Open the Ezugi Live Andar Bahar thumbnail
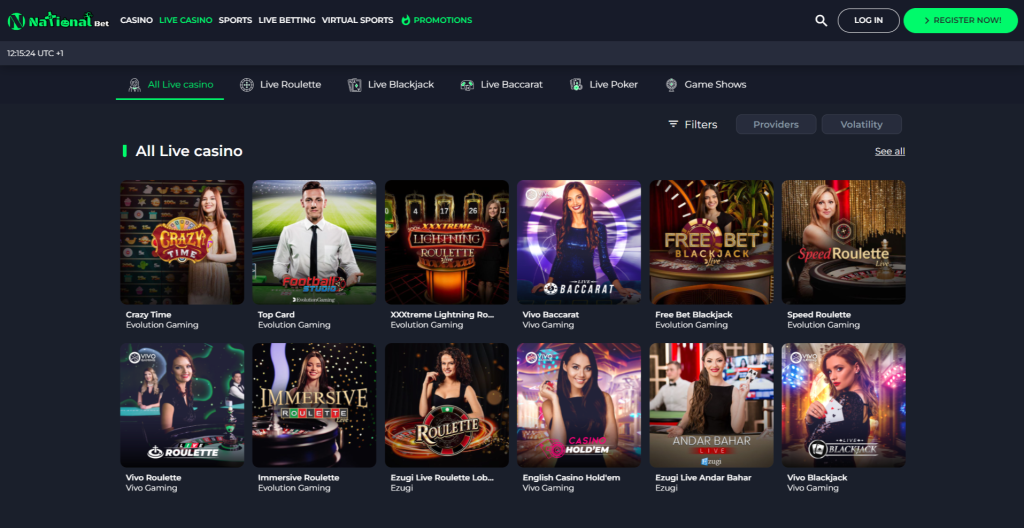The width and height of the screenshot is (1024, 528). pos(711,405)
